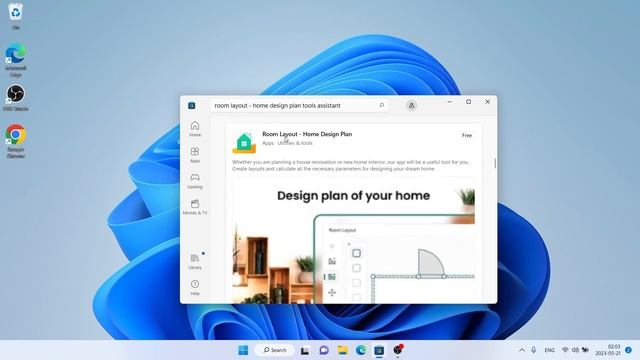This screenshot has width=640, height=360.
Task: Open Wi-Fi network tray icon
Action: pyautogui.click(x=565, y=350)
